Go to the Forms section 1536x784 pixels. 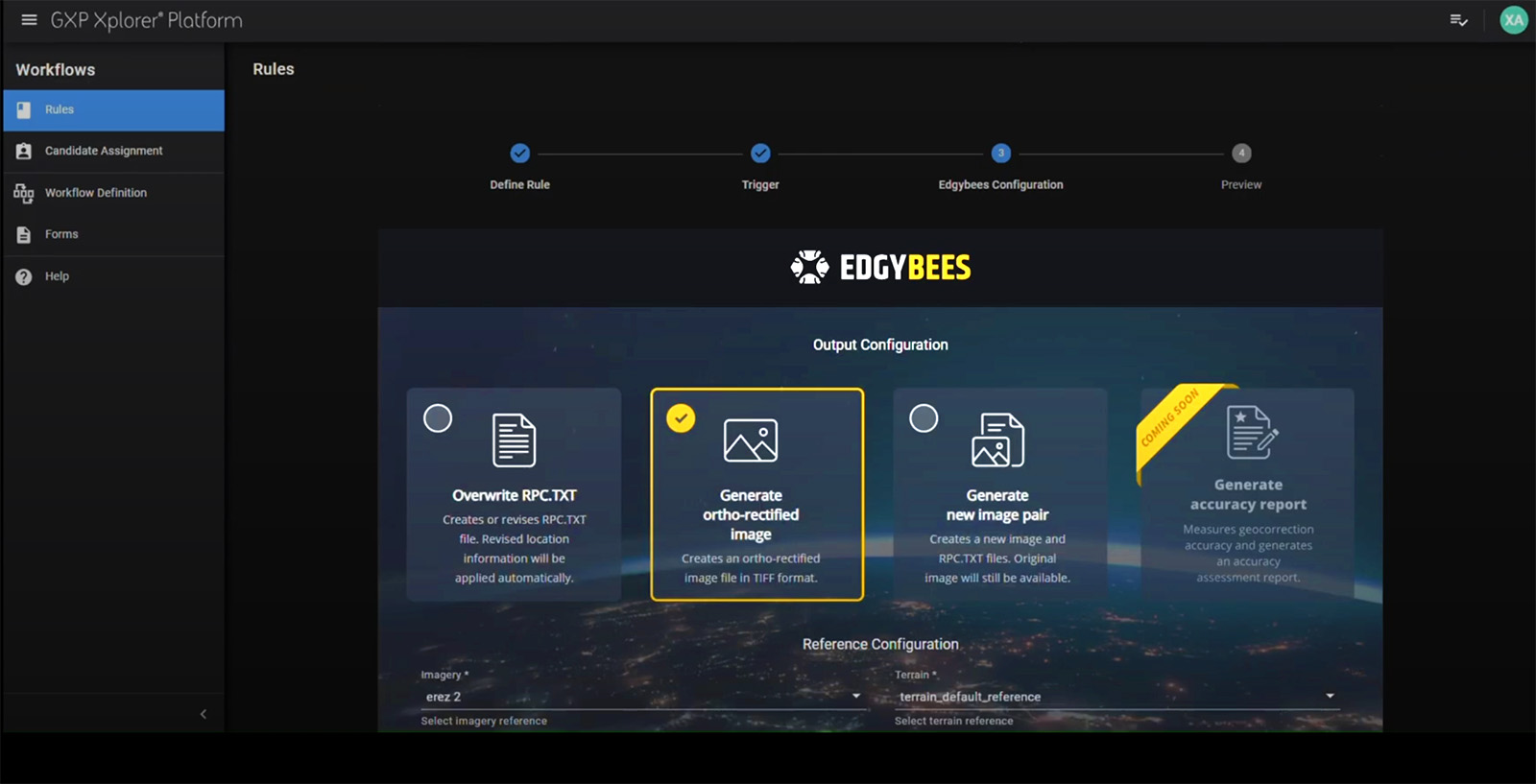[x=61, y=234]
